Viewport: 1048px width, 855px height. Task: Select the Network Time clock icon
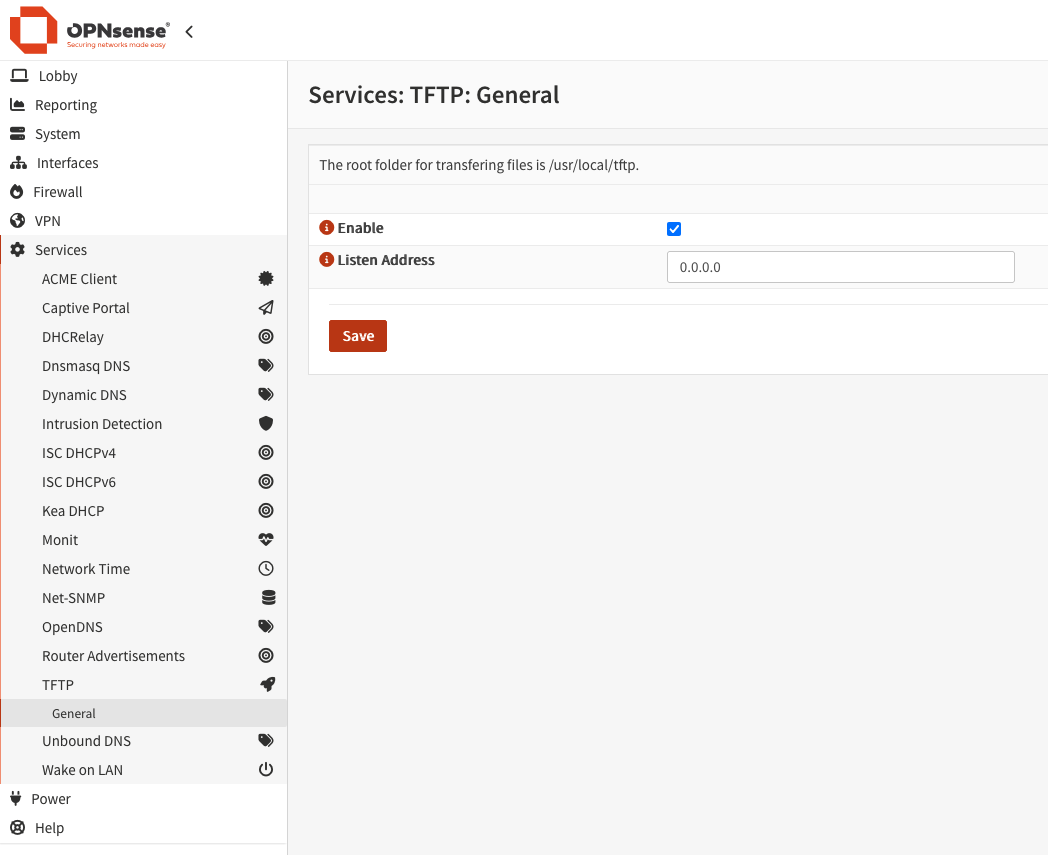click(265, 568)
